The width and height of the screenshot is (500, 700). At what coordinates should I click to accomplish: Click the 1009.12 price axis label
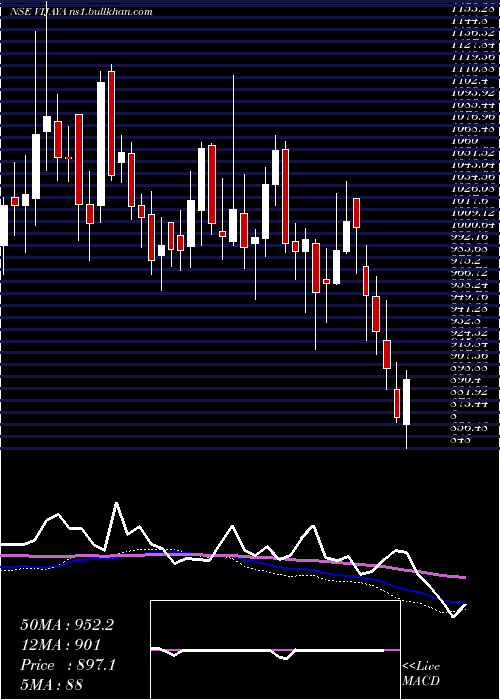click(472, 213)
